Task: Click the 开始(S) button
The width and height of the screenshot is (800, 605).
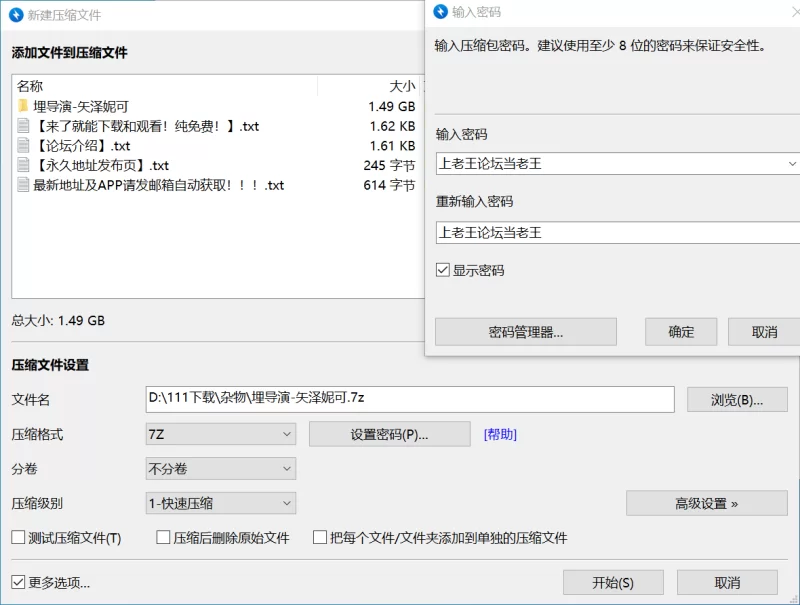Action: (x=613, y=583)
